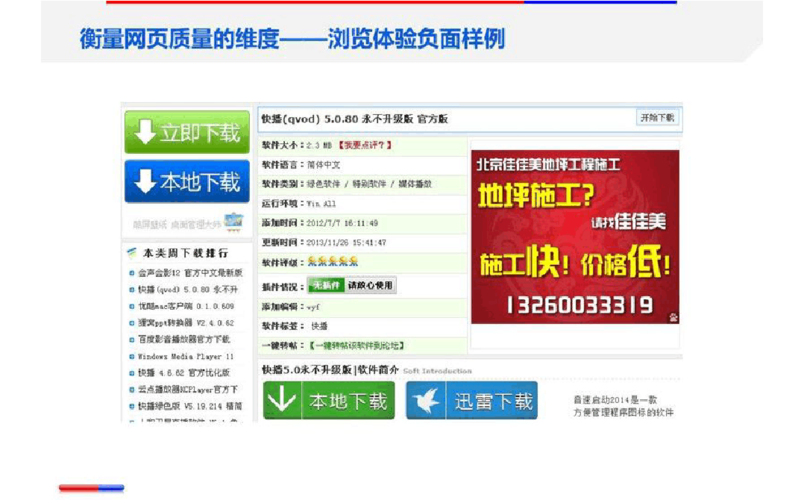Click the small paw icon on the ad corner
This screenshot has width=801, height=500.
click(673, 318)
